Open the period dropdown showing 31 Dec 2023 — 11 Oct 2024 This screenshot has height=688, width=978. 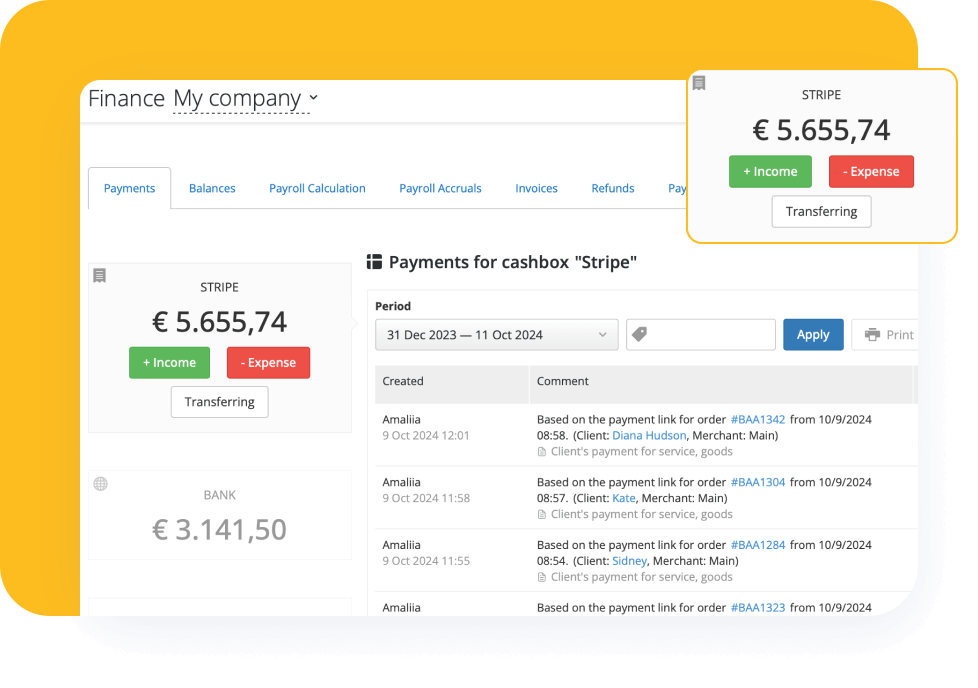(496, 334)
